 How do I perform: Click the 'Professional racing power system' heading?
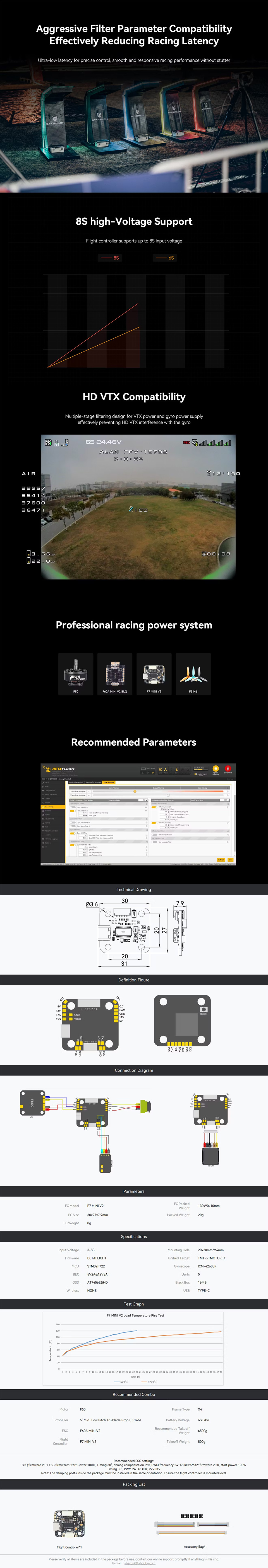coord(134,625)
